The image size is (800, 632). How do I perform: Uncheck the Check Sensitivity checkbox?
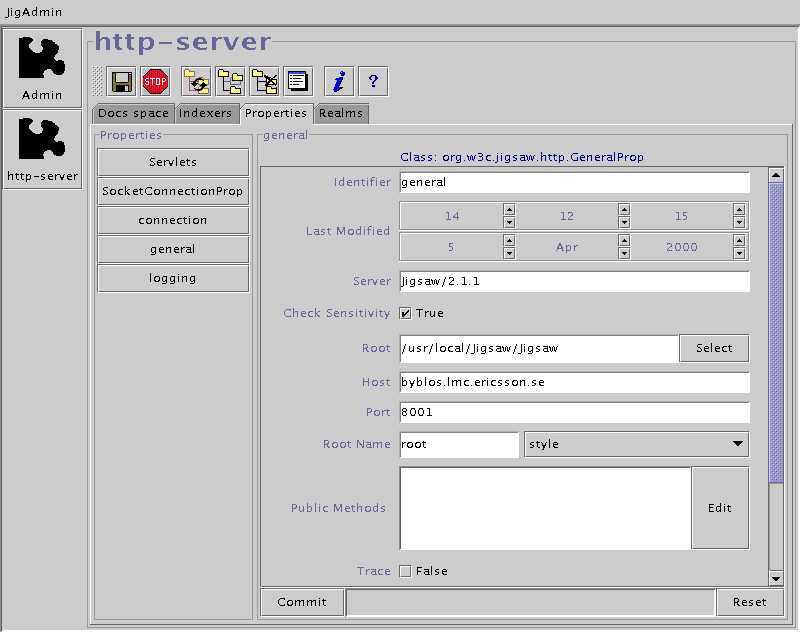(x=406, y=313)
